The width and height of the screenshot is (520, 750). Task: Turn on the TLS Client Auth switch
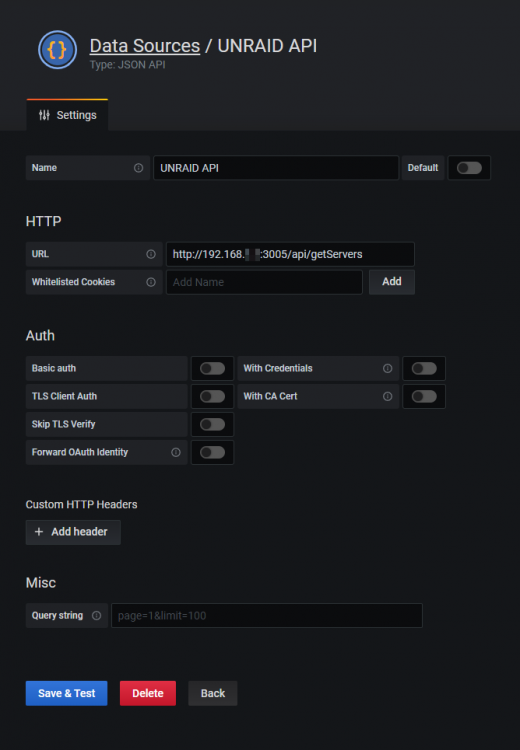(212, 396)
